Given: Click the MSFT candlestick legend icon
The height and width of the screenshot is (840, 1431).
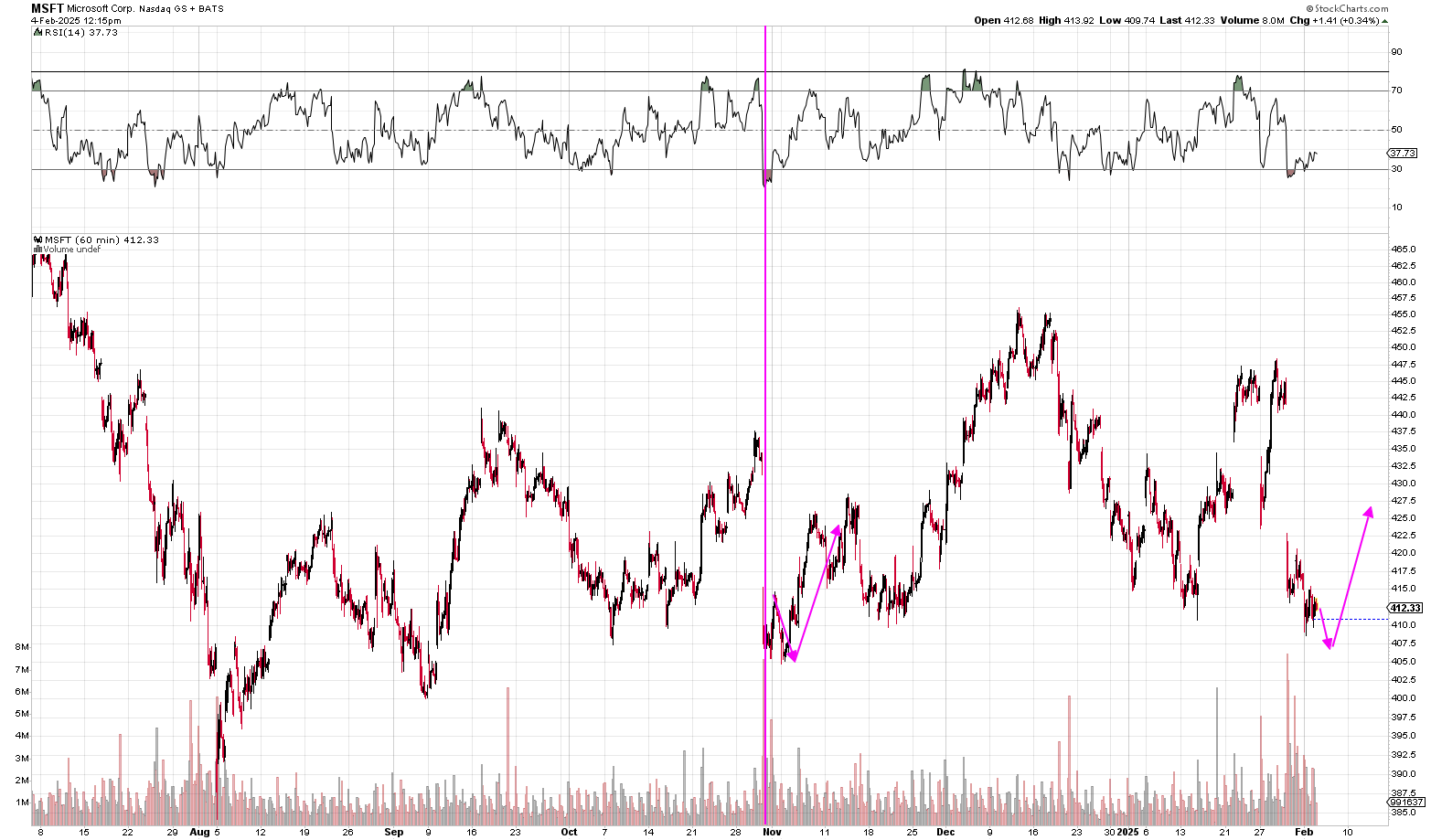Looking at the screenshot, I should point(37,240).
